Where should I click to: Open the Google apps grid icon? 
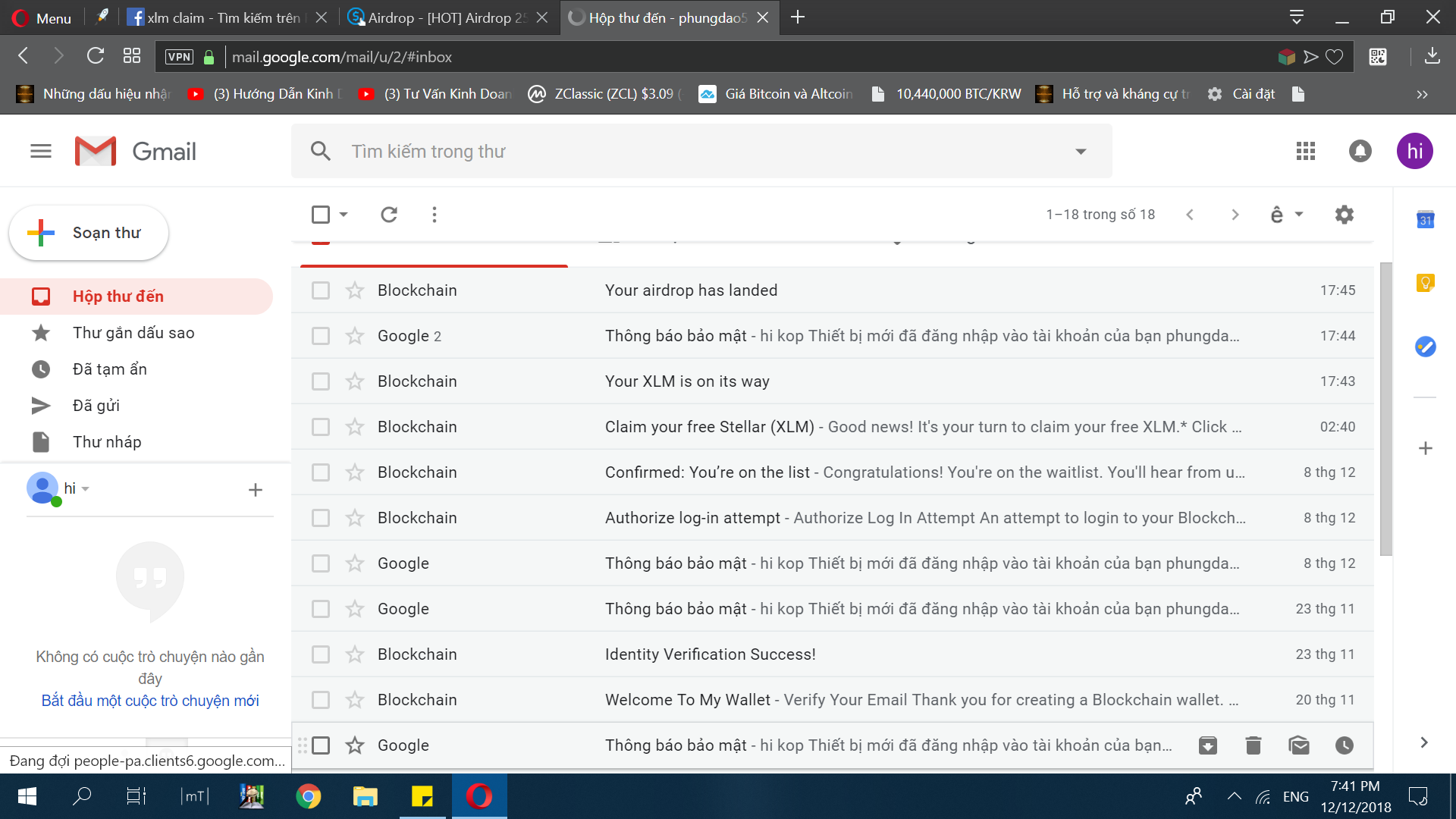pos(1305,151)
